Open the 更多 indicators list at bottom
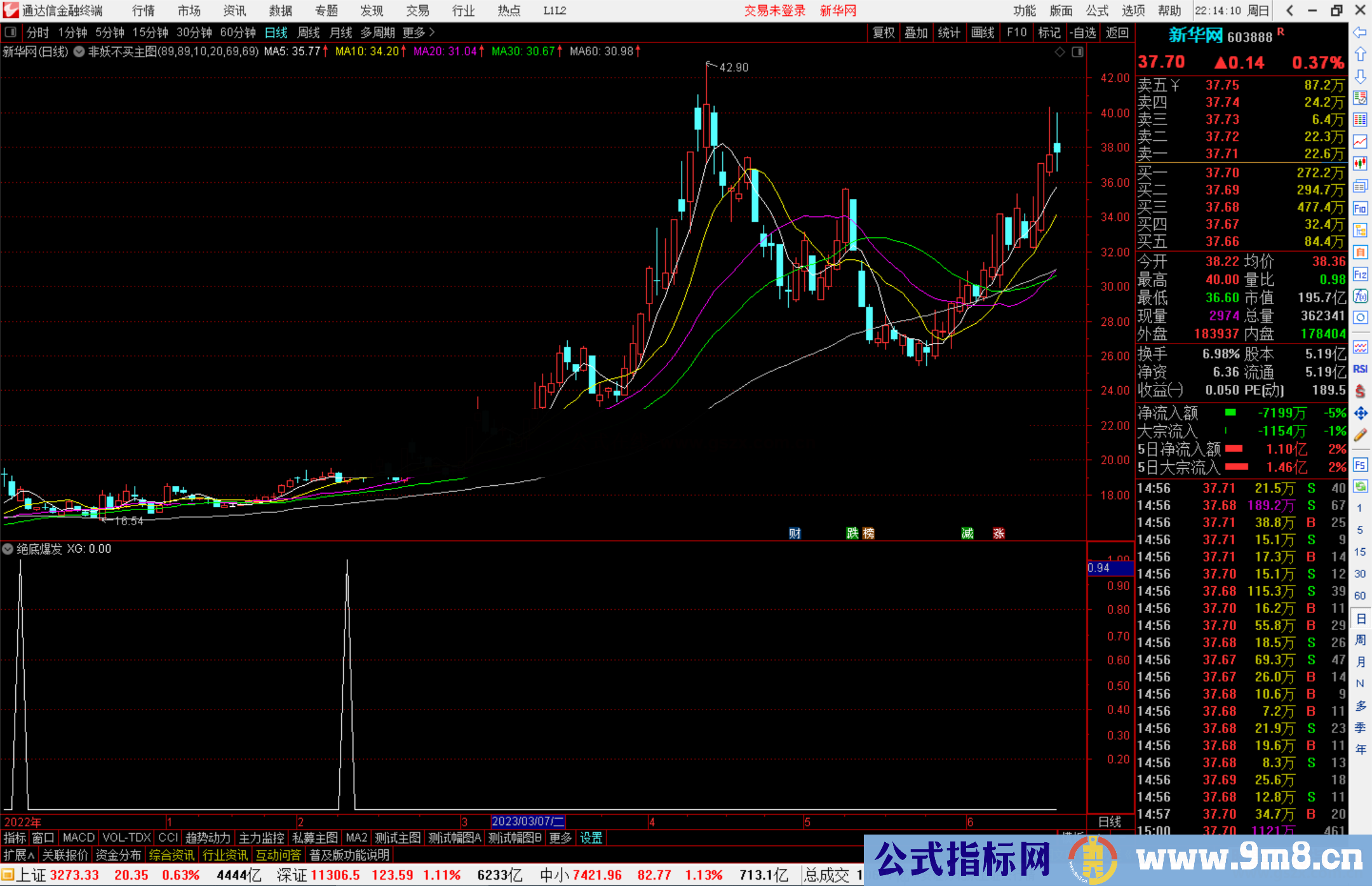Viewport: 1372px width, 886px height. [560, 838]
